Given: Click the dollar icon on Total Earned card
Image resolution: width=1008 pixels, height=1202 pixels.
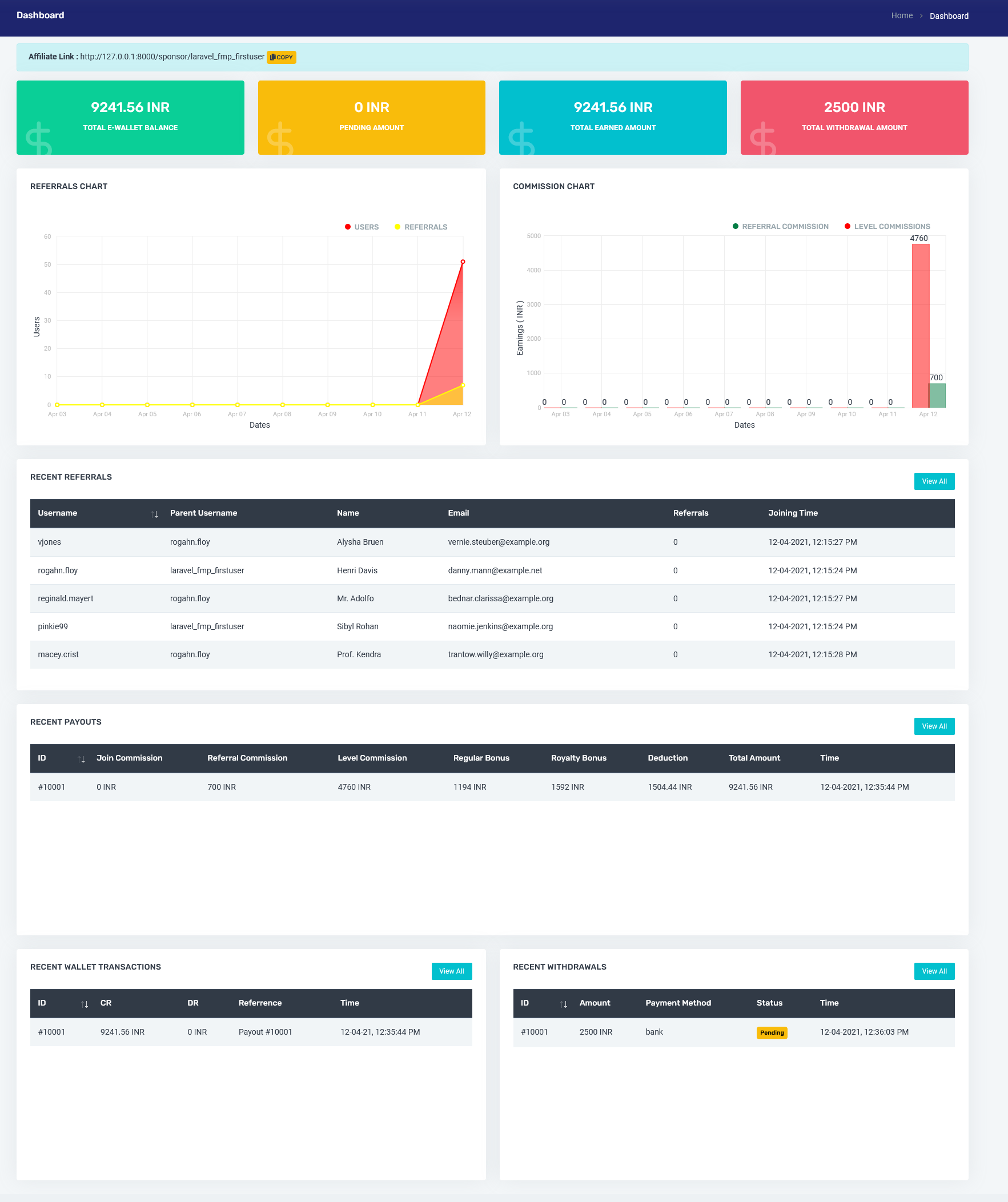Looking at the screenshot, I should pos(521,139).
